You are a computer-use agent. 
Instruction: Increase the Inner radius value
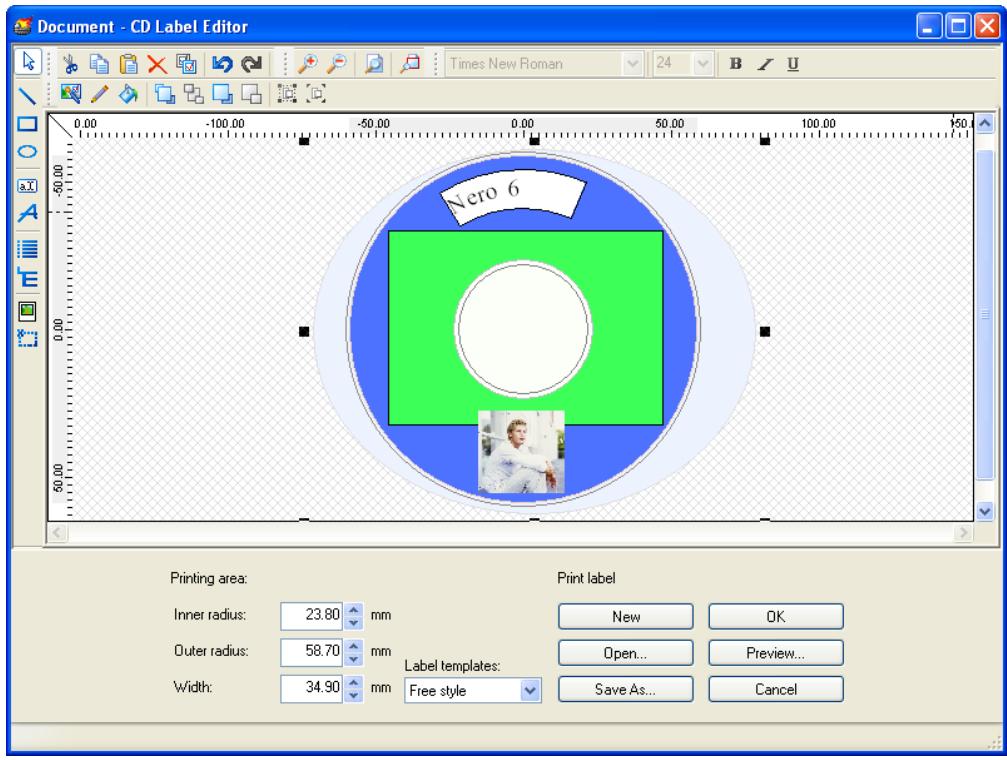[354, 609]
